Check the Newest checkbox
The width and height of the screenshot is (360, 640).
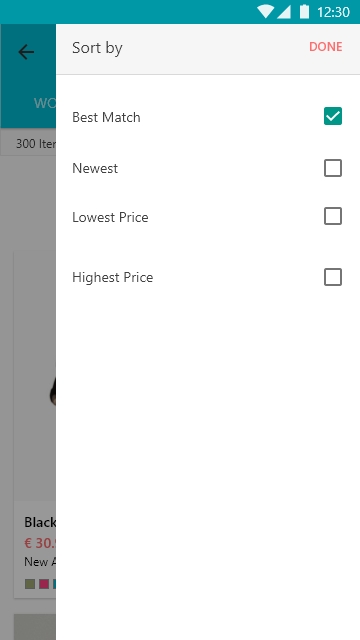333,168
